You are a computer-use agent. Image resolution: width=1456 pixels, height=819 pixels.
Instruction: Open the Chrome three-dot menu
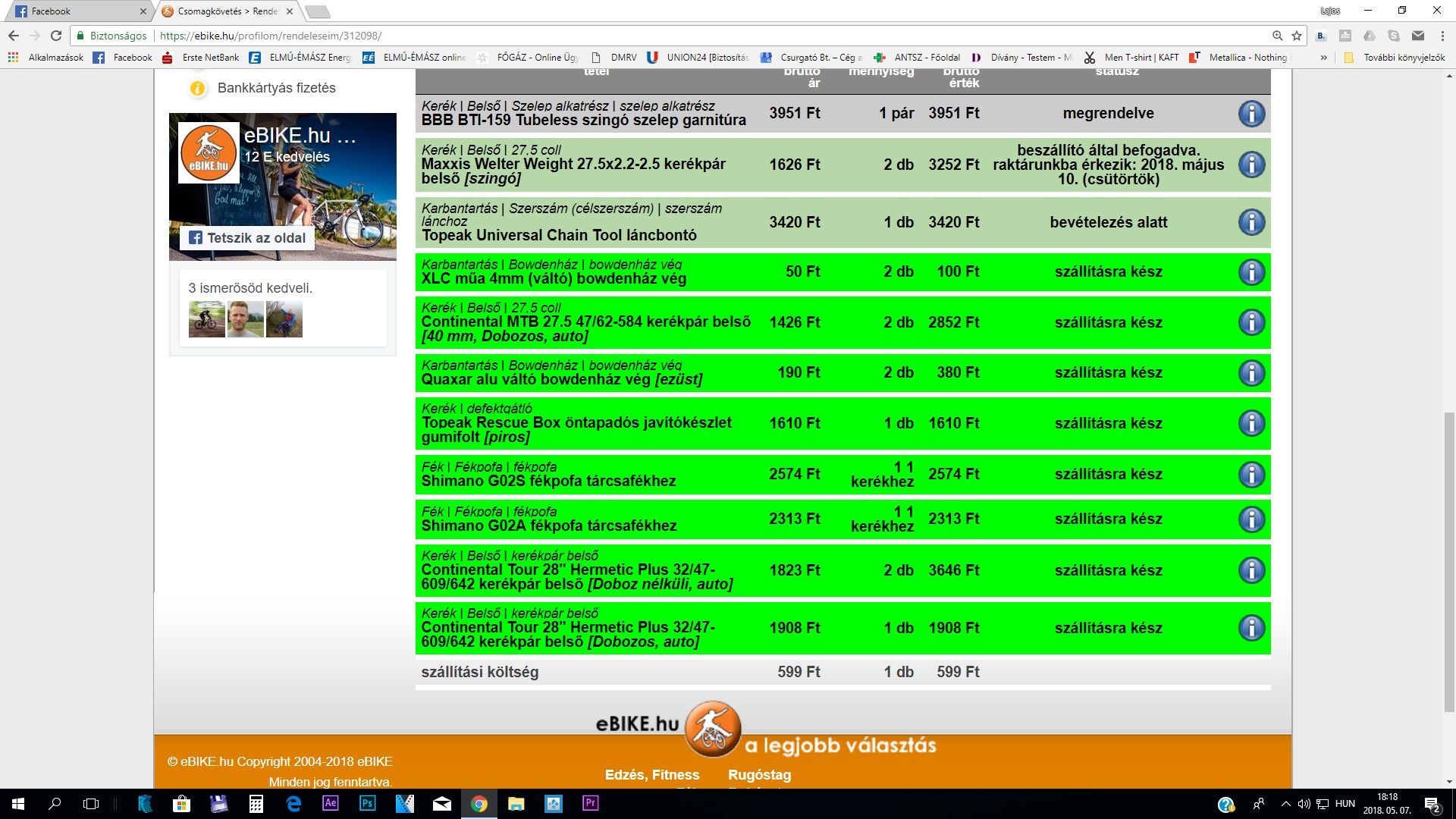point(1442,36)
